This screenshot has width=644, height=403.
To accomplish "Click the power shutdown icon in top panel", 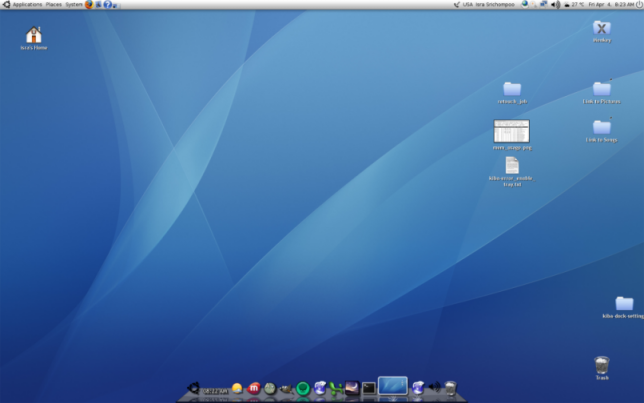I will click(639, 5).
